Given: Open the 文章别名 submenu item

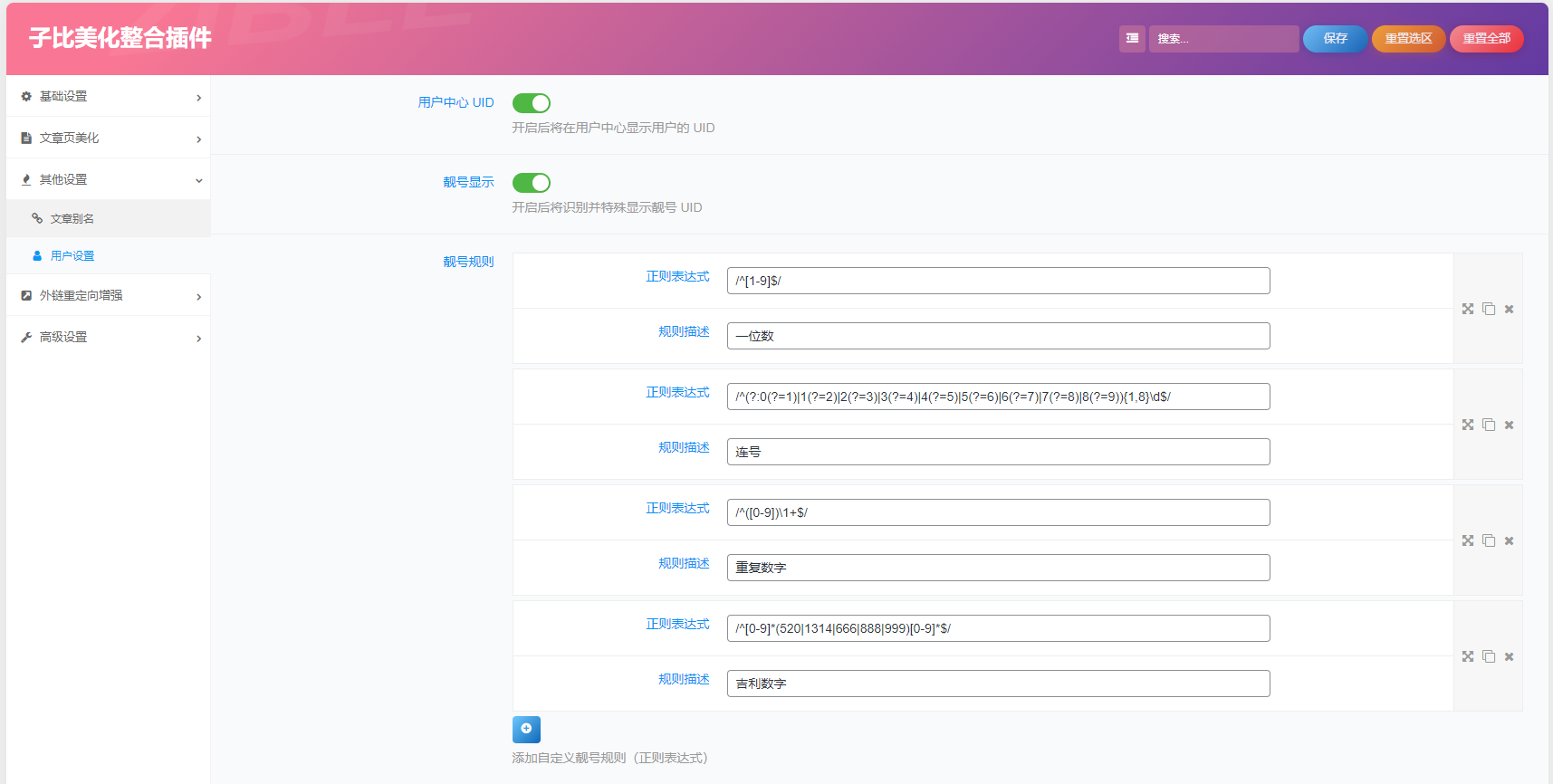Looking at the screenshot, I should (x=72, y=218).
